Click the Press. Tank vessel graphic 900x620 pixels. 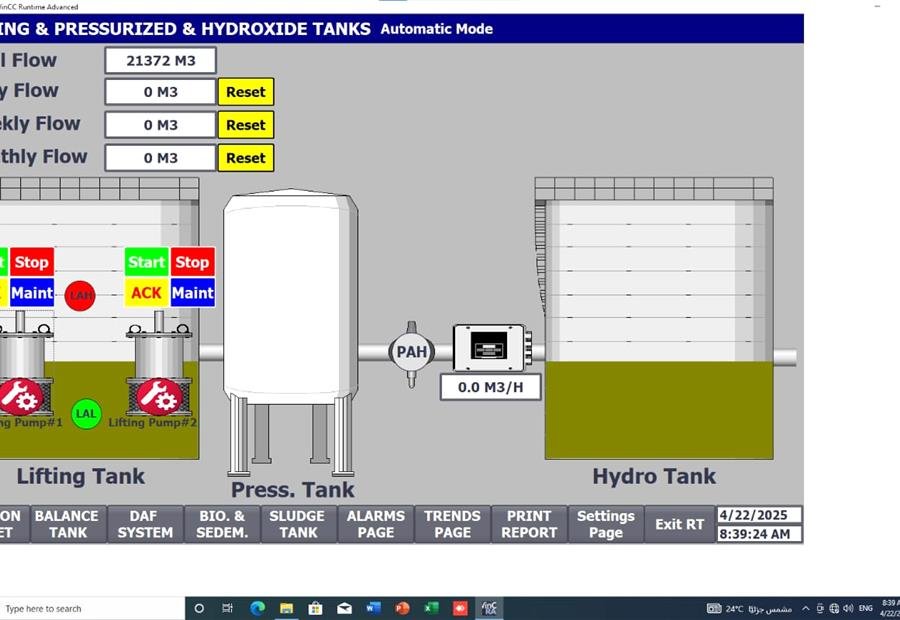(x=290, y=332)
